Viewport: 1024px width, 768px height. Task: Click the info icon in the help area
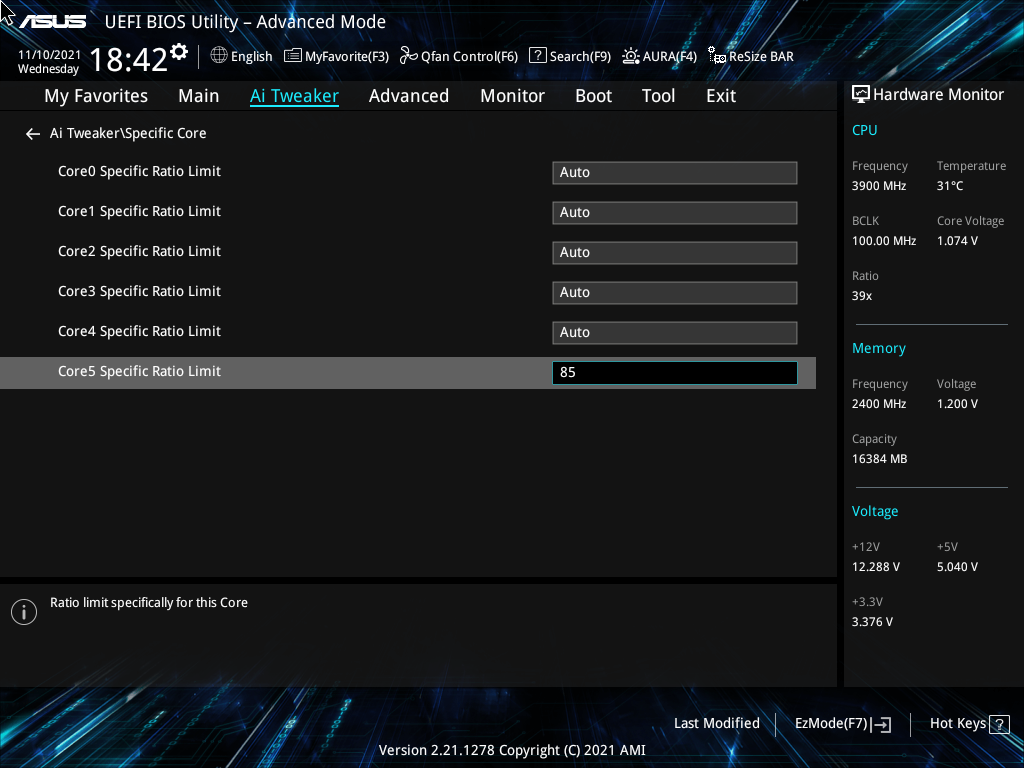click(24, 612)
